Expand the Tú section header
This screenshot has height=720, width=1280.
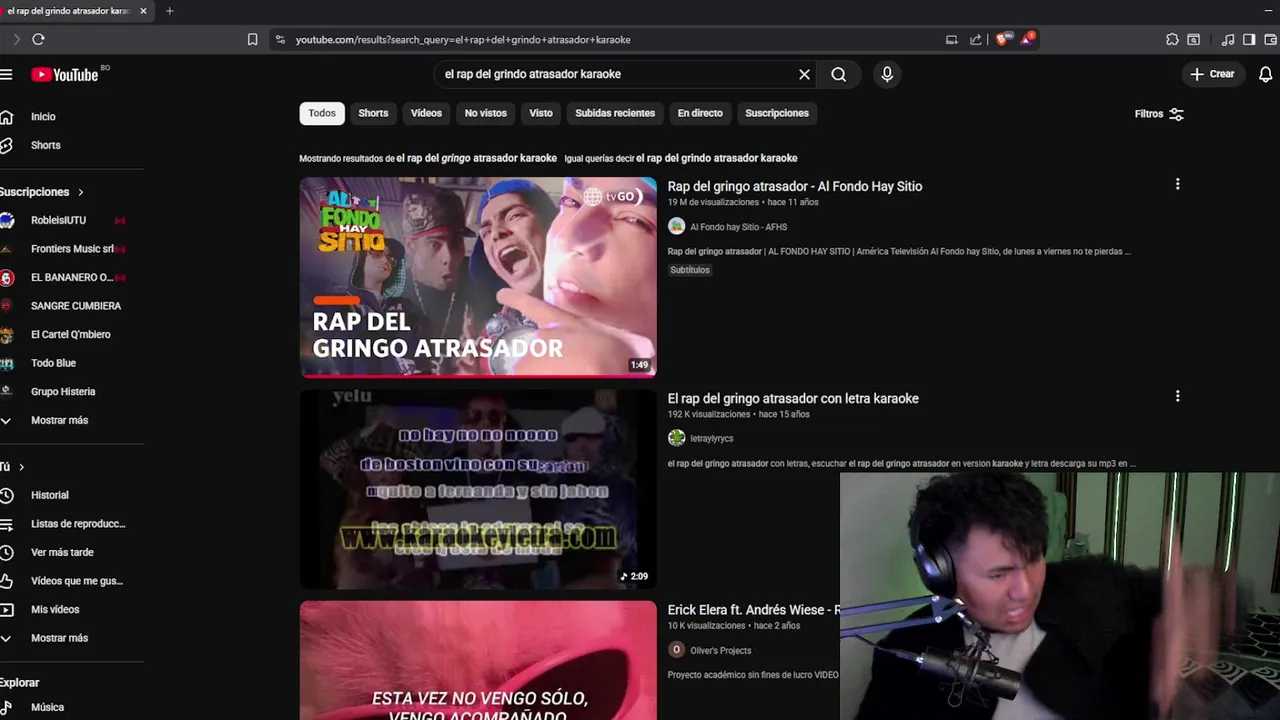12,467
